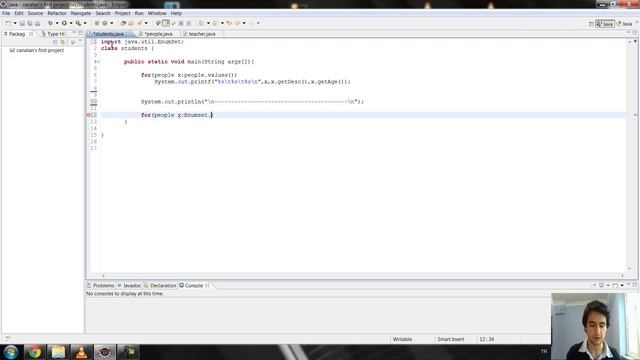Image resolution: width=640 pixels, height=360 pixels.
Task: Open the Search dropdown arrow
Action: [146, 23]
